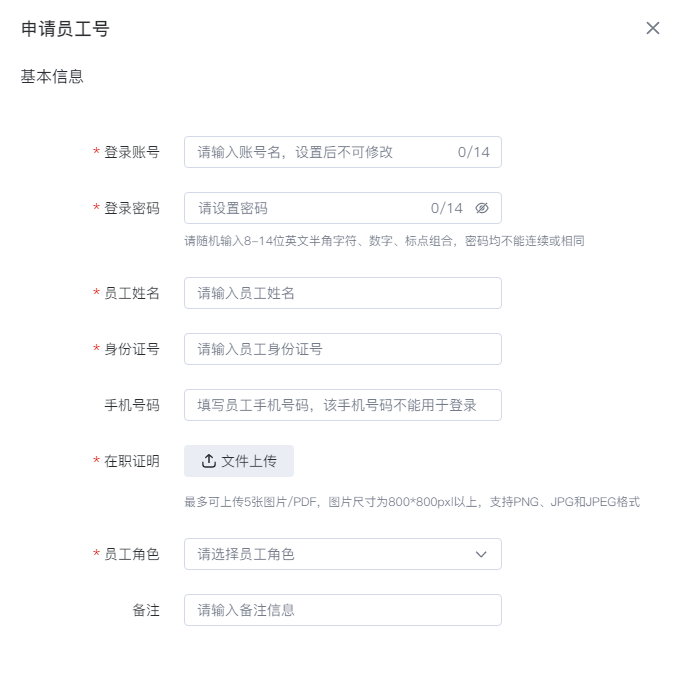The height and width of the screenshot is (687, 681).
Task: Click the 手机号码 field label
Action: [x=131, y=405]
